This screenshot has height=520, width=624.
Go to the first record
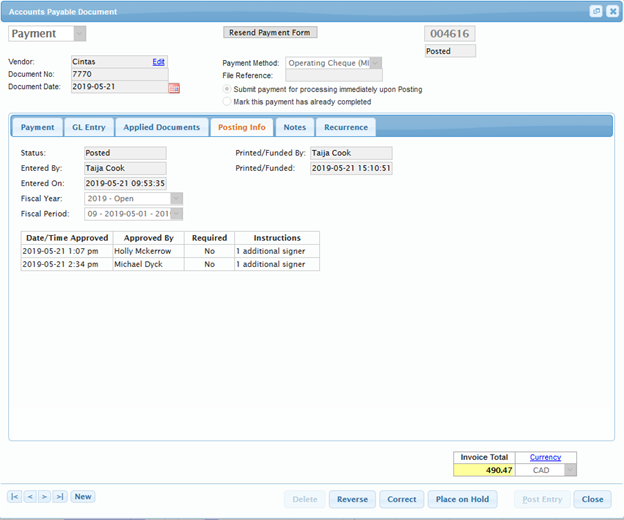(x=15, y=496)
